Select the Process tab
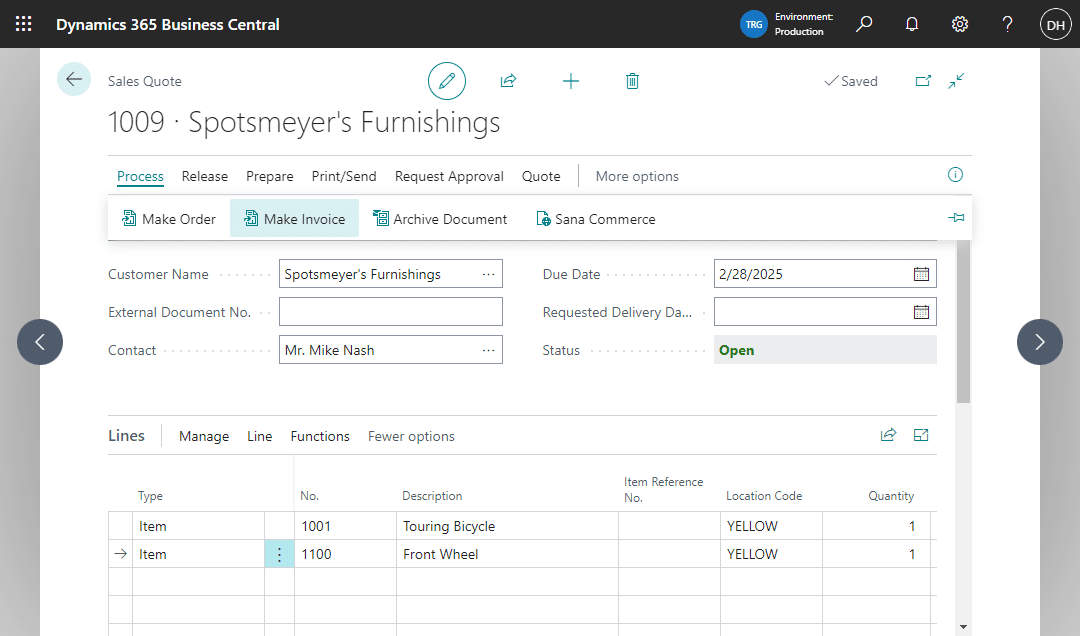Screen dimensions: 1080x636 [141, 176]
